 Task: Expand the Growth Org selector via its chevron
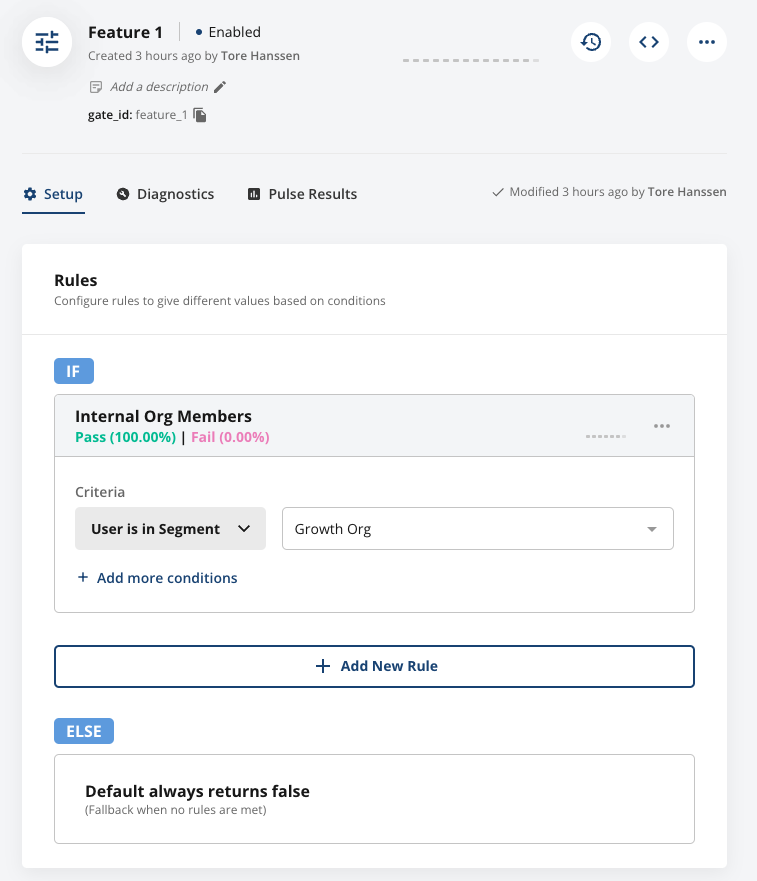coord(651,528)
